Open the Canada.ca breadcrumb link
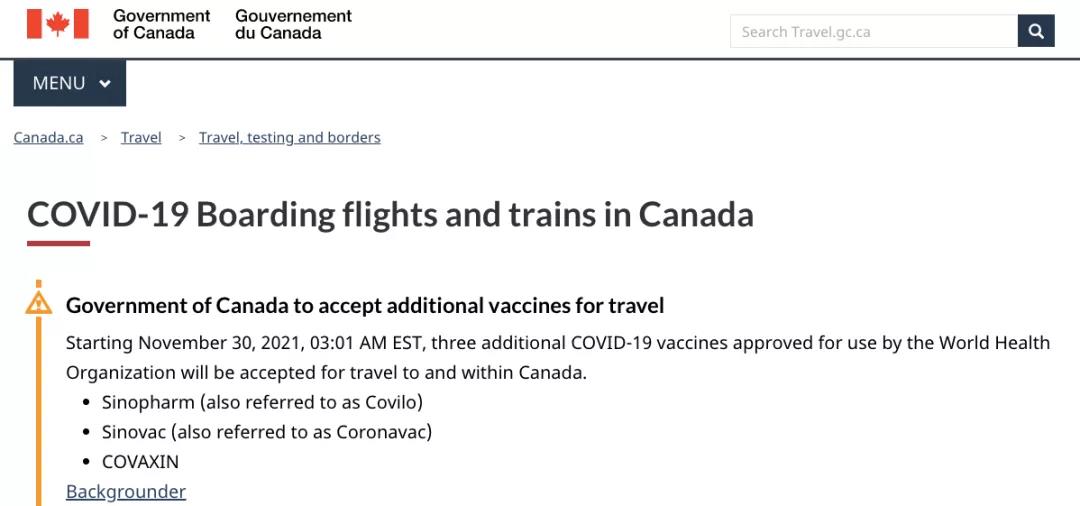This screenshot has height=506, width=1080. coord(48,138)
